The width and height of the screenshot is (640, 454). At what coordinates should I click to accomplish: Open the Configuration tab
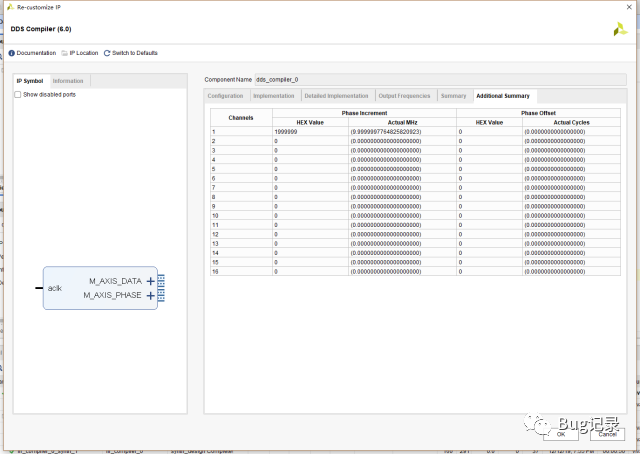[x=225, y=96]
